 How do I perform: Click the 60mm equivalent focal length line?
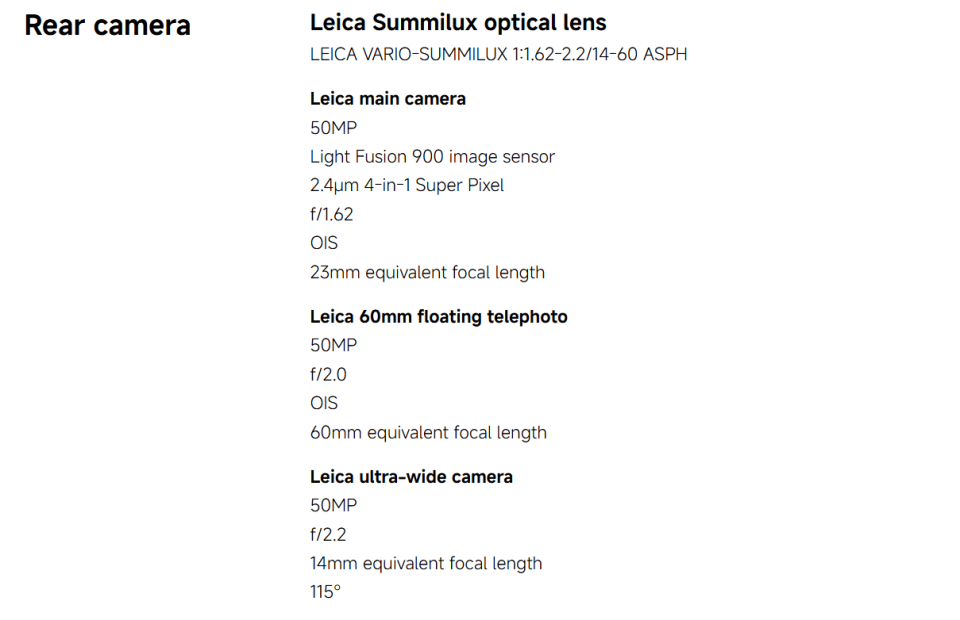[428, 433]
